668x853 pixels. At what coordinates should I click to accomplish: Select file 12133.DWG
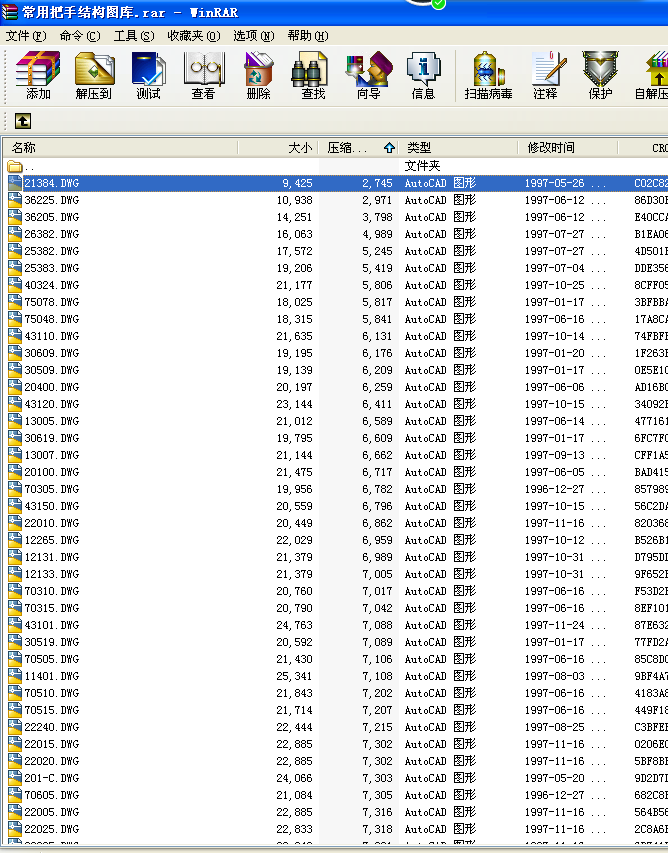pyautogui.click(x=51, y=574)
